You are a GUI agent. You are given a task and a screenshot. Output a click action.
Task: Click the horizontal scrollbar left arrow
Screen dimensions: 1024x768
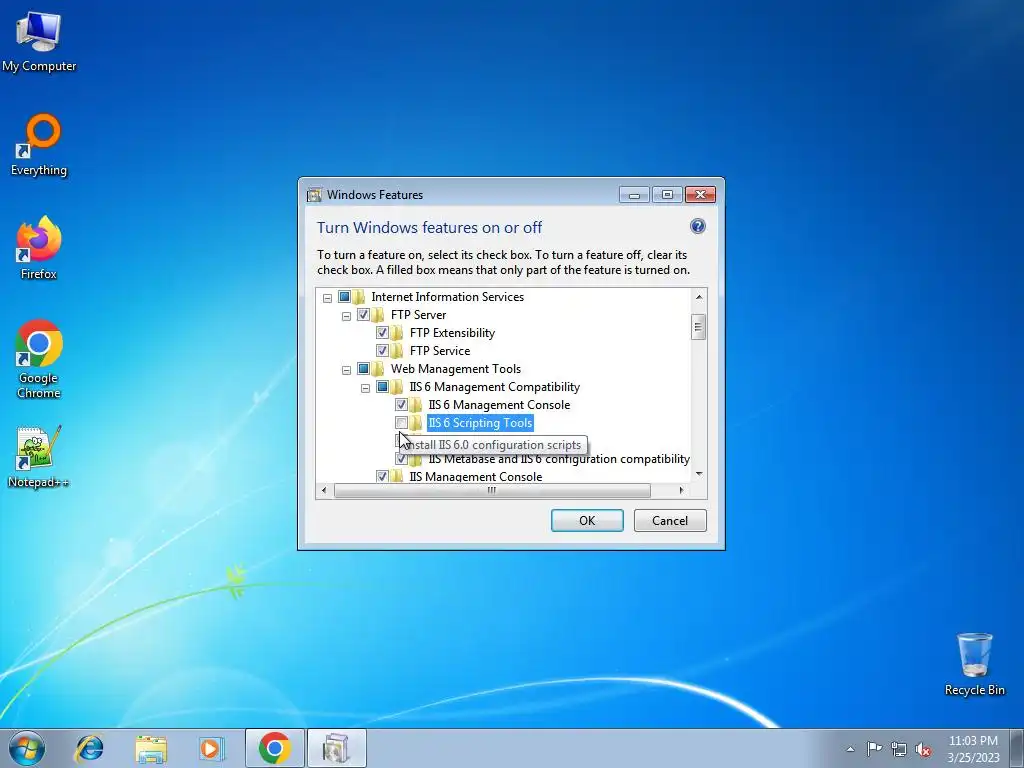click(325, 490)
